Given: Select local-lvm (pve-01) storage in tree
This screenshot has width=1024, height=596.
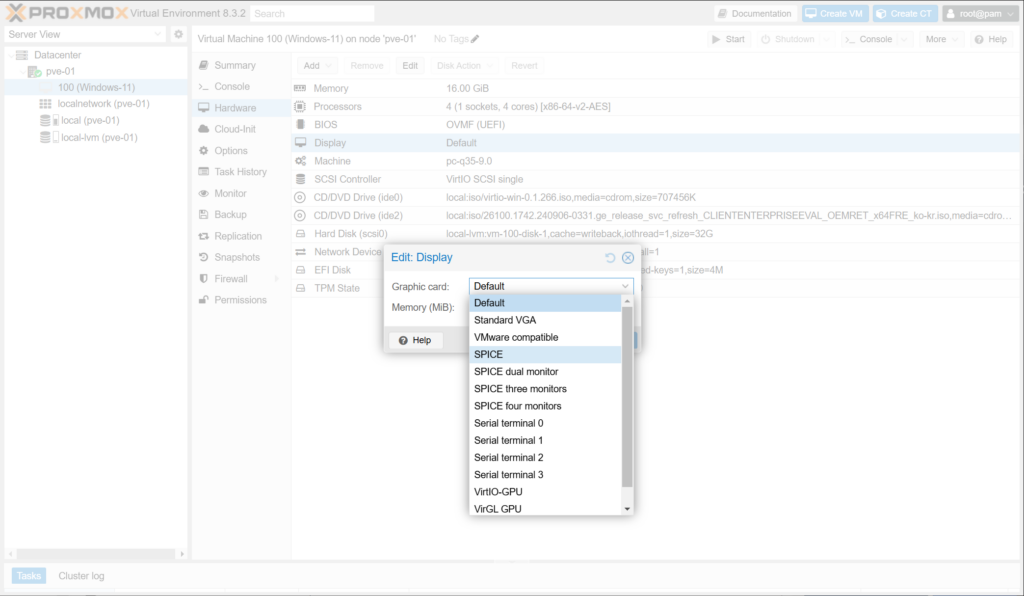Looking at the screenshot, I should pos(98,138).
